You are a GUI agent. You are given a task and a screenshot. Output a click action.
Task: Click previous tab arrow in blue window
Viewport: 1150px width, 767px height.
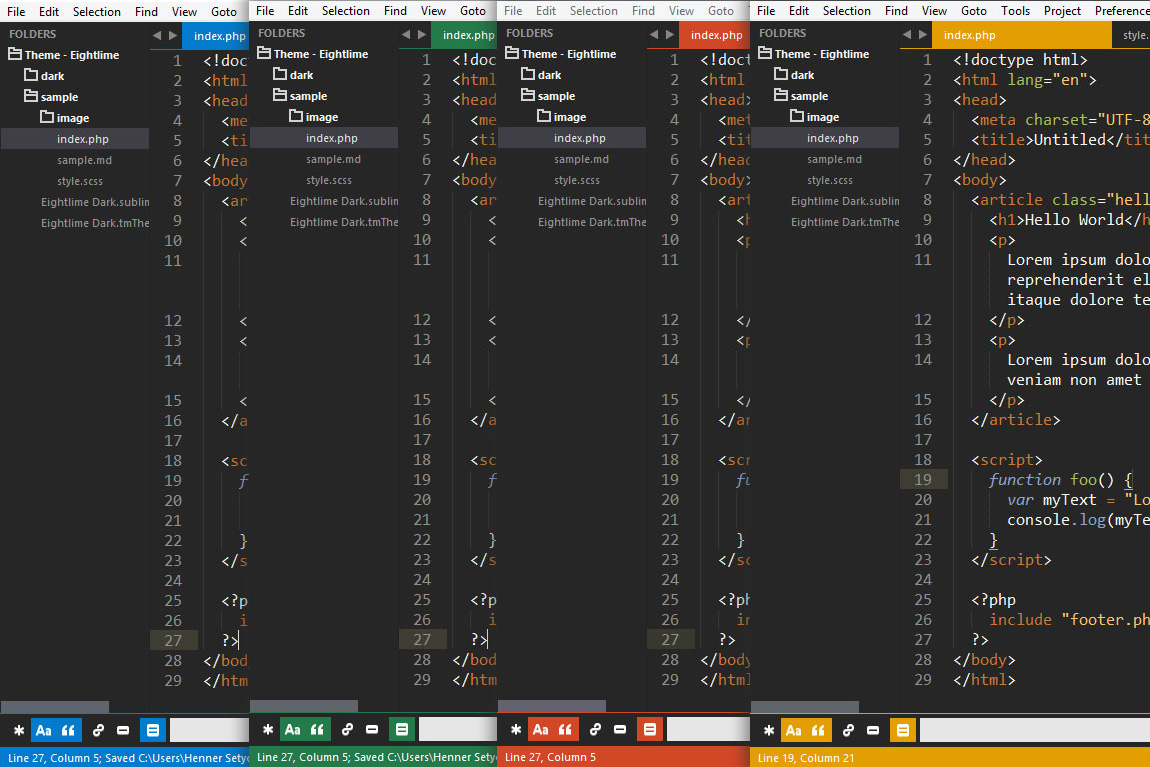click(x=157, y=35)
